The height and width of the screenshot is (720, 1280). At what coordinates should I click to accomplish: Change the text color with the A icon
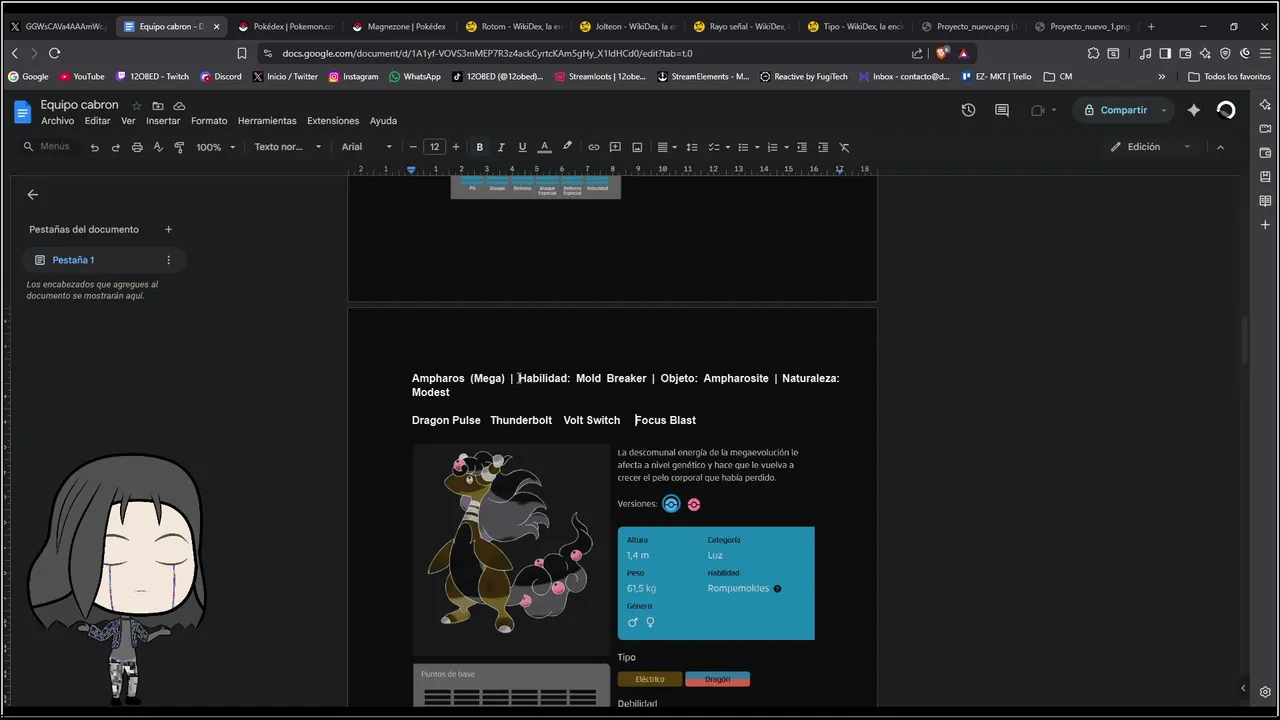click(544, 147)
